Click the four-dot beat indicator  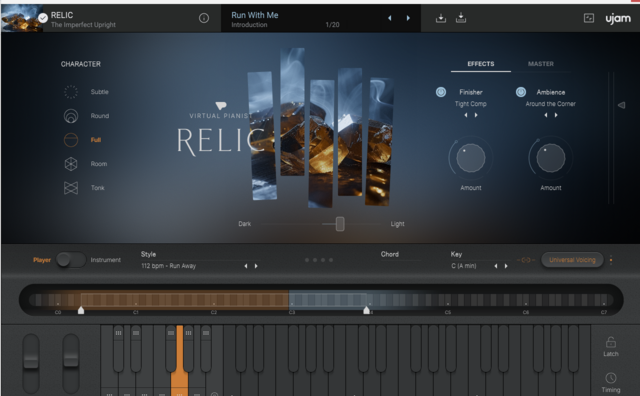tap(319, 260)
